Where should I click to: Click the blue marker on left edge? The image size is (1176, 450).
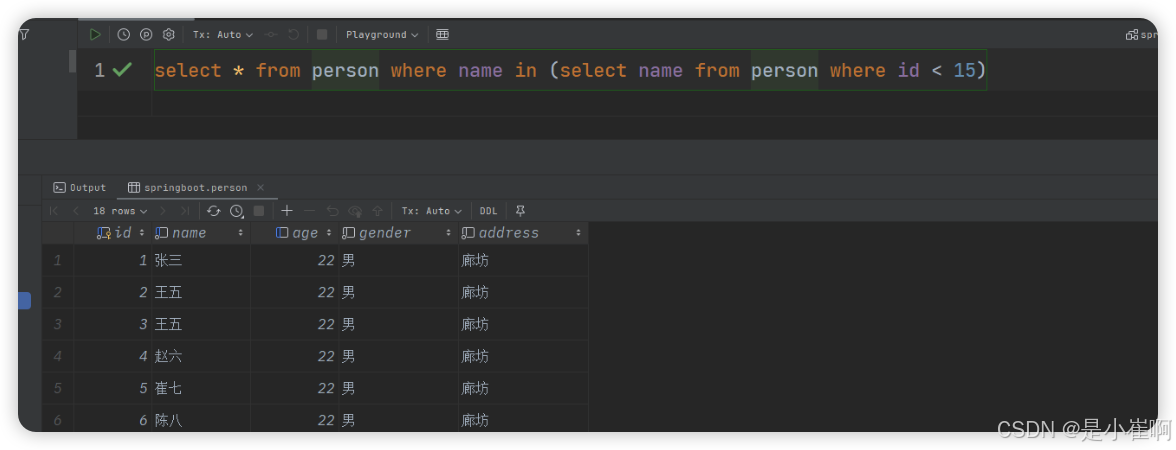[x=24, y=301]
